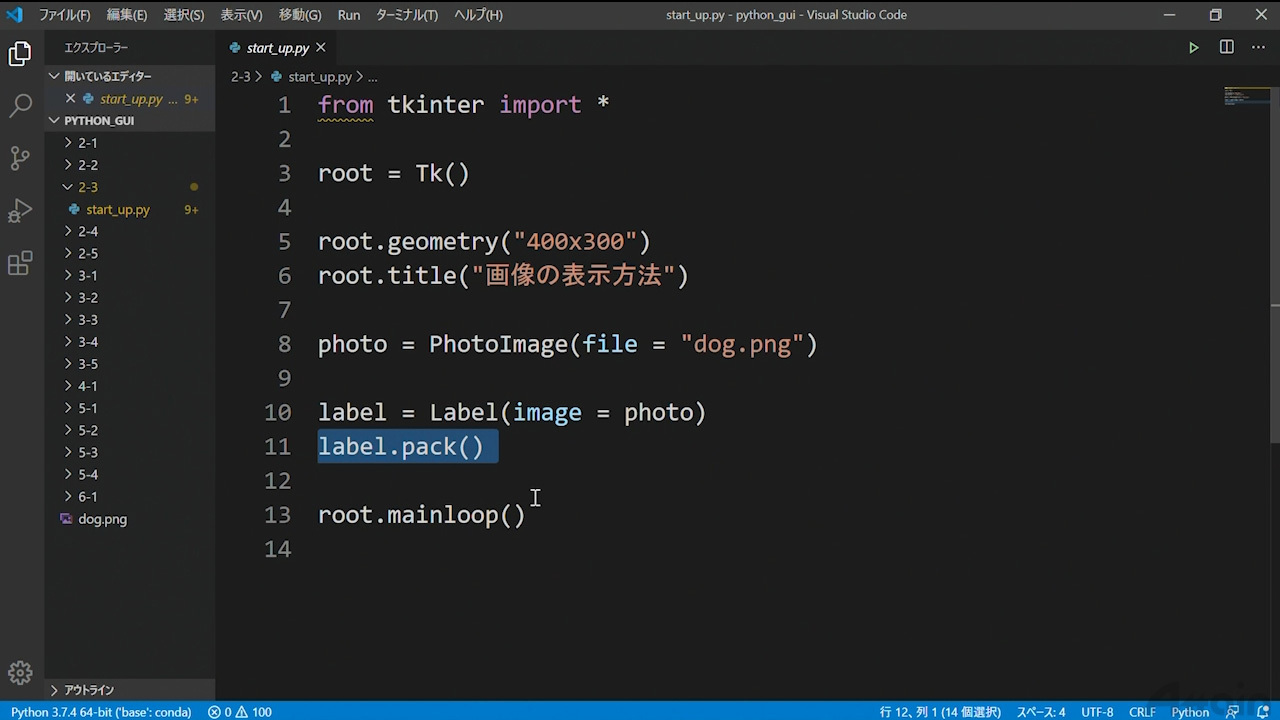The height and width of the screenshot is (720, 1280).
Task: Open the Search view icon
Action: [20, 106]
